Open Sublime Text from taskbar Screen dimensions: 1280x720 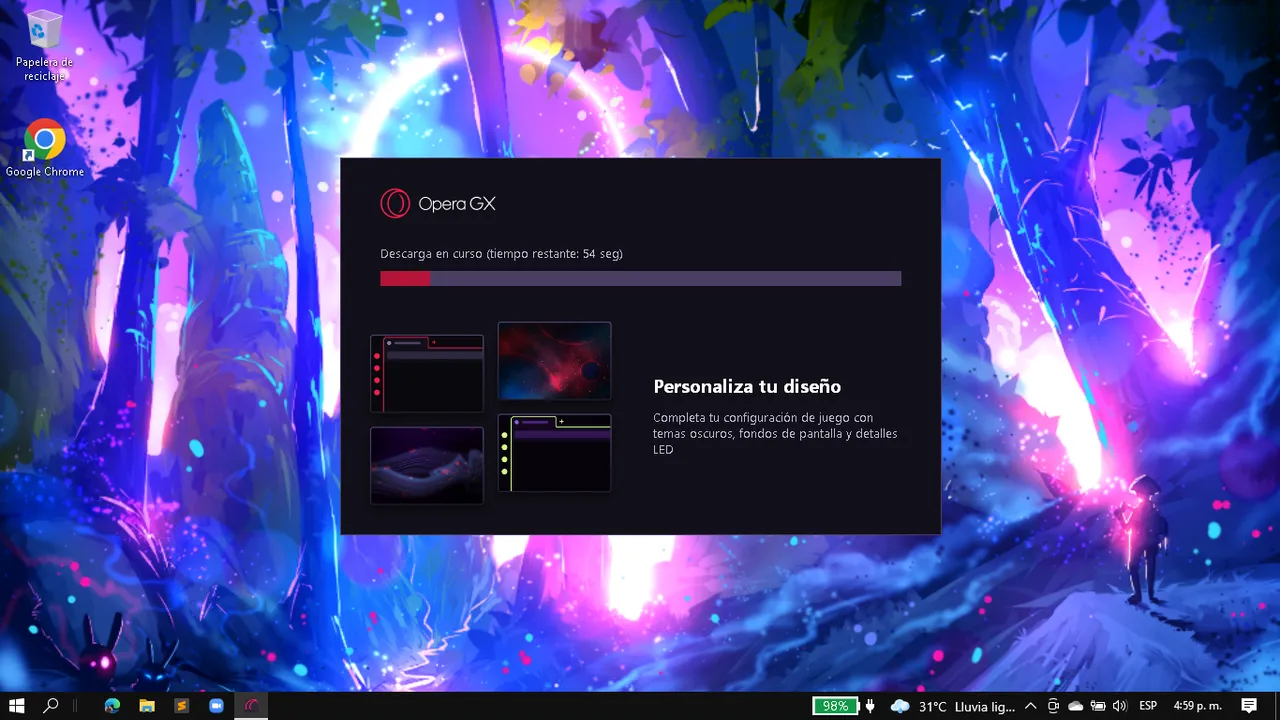pos(181,706)
